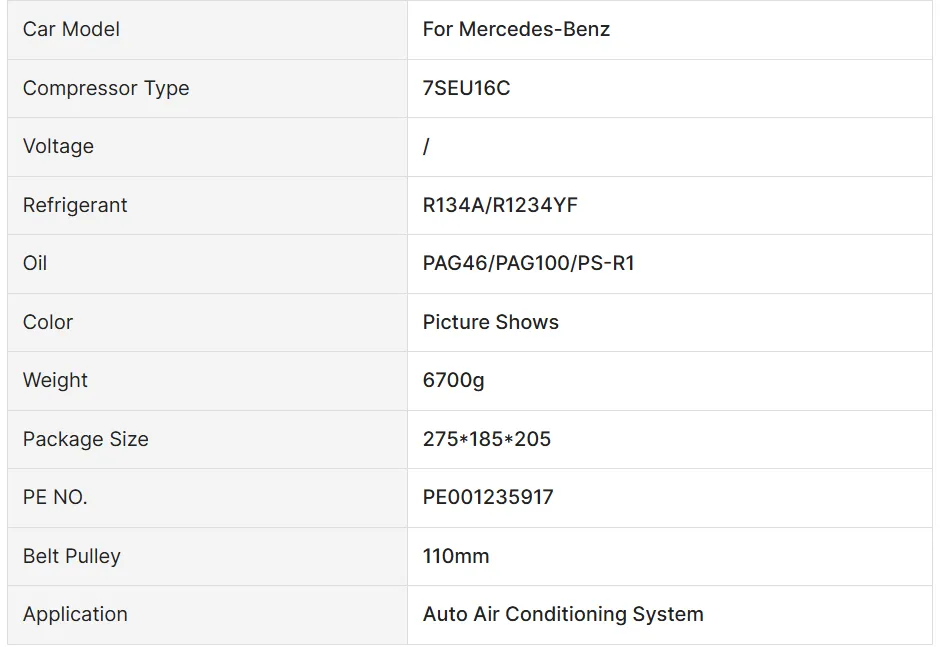Click the slash value beside Voltage
Image resolution: width=944 pixels, height=647 pixels.
coord(426,146)
